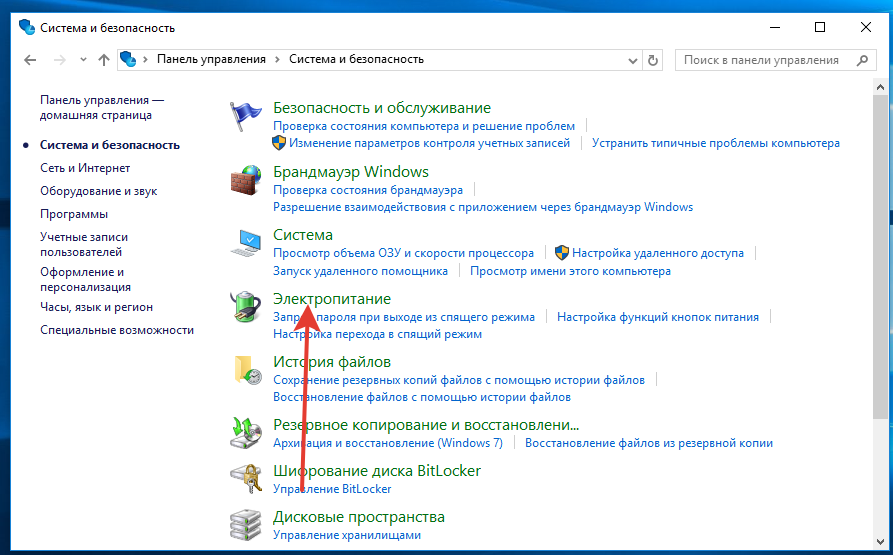Open Специальные возможности category
Screen dimensions: 893x555
[x=117, y=330]
